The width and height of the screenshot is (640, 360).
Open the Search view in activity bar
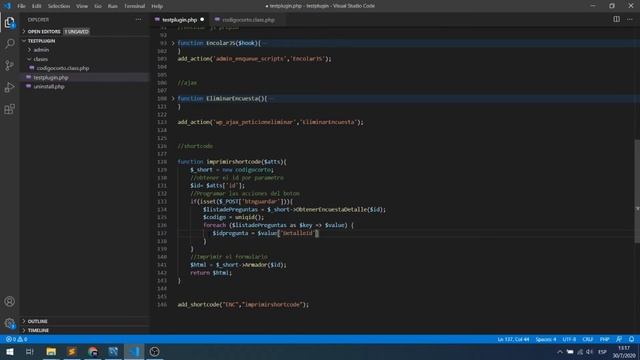pos(9,43)
